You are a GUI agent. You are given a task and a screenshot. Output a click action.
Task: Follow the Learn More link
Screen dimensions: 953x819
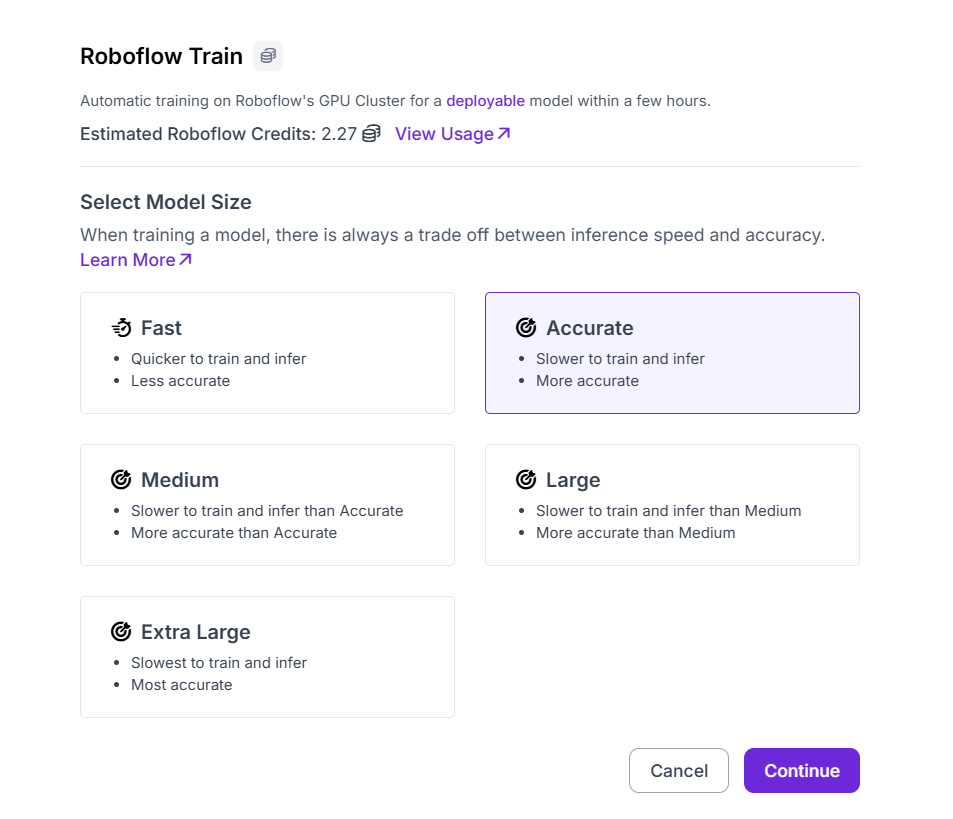coord(128,260)
